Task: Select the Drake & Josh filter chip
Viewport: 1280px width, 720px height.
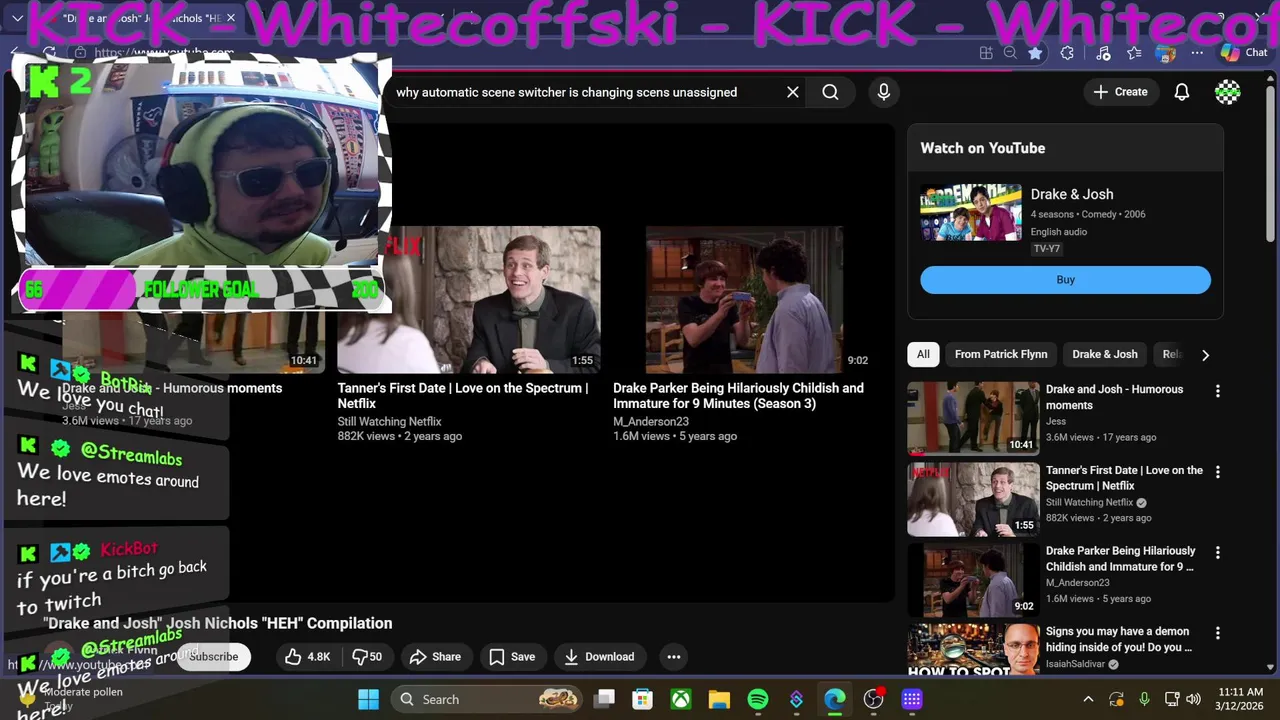Action: coord(1105,354)
